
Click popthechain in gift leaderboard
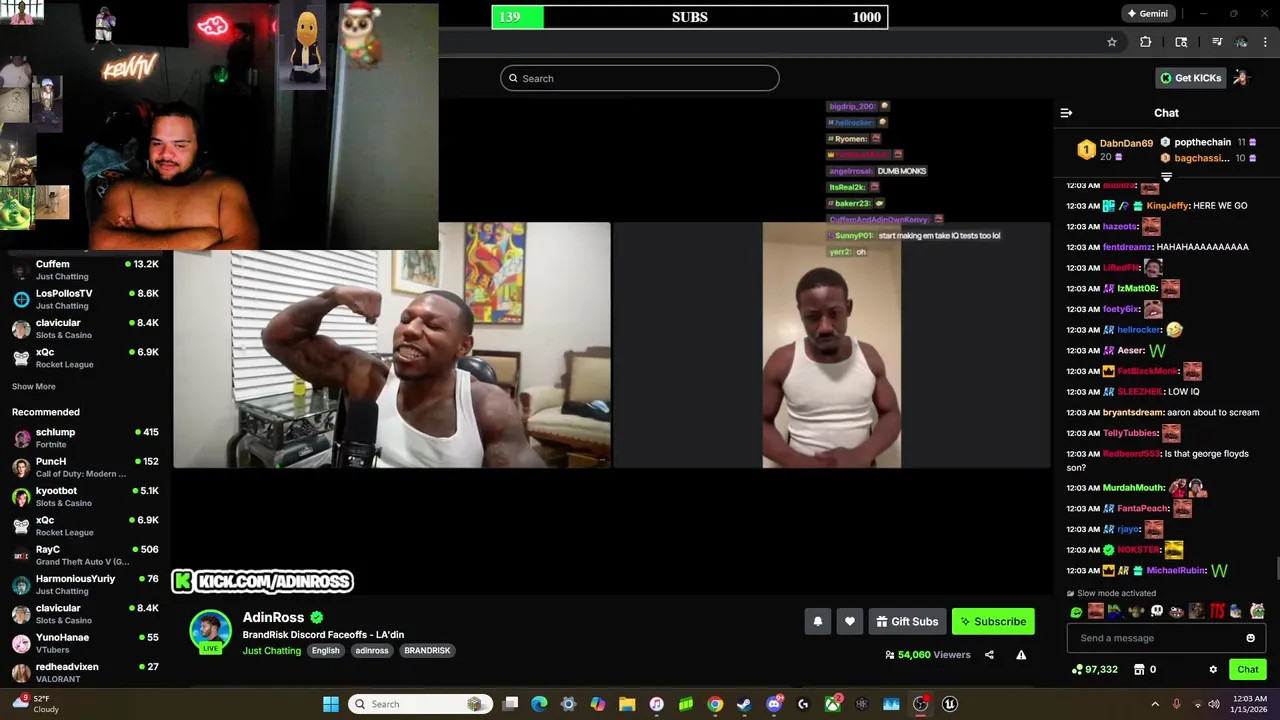(x=1202, y=142)
